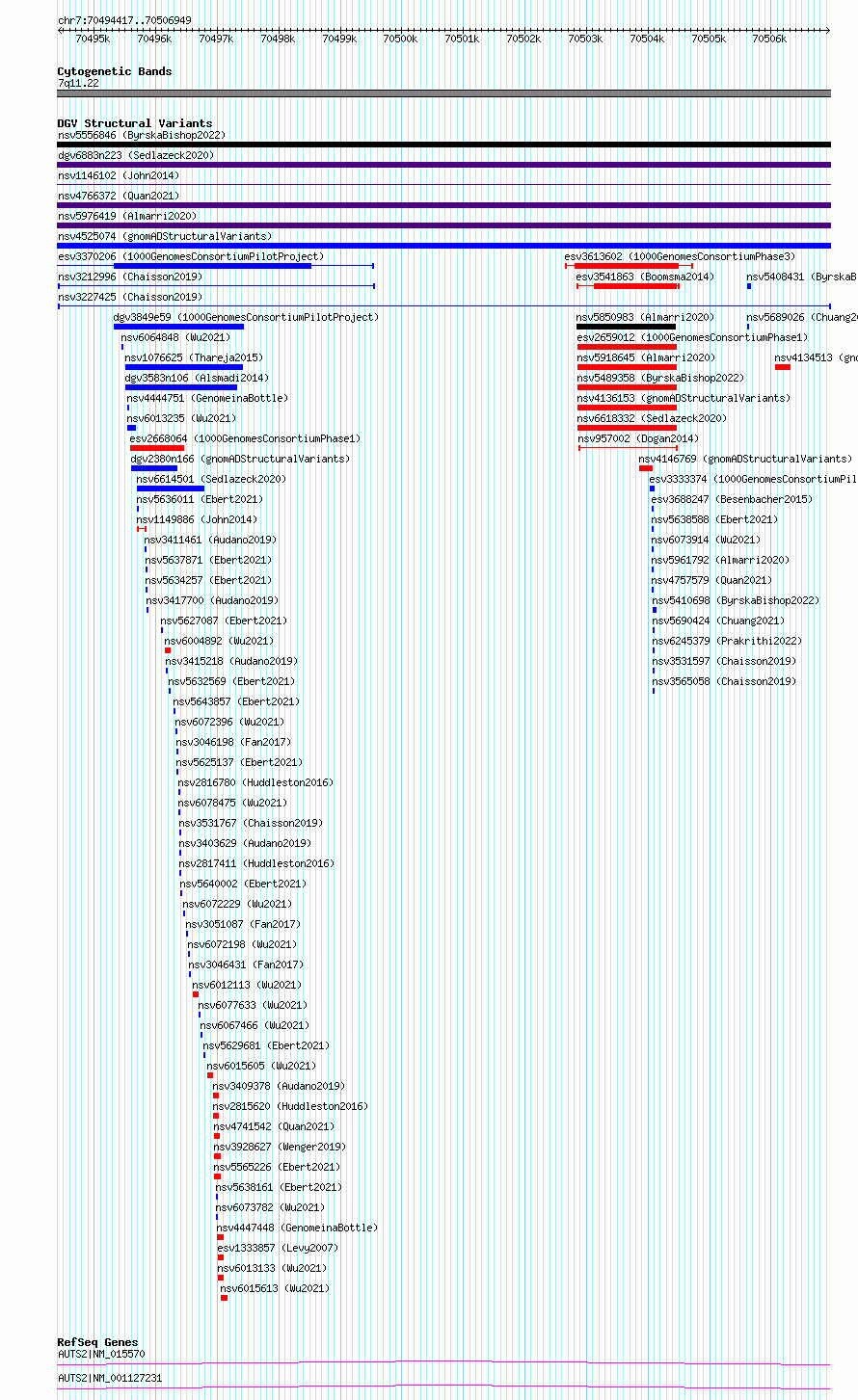Select esv2668064 (1000GenomesConsortiumPhase1) label
Image resolution: width=858 pixels, height=1400 pixels.
click(x=245, y=438)
